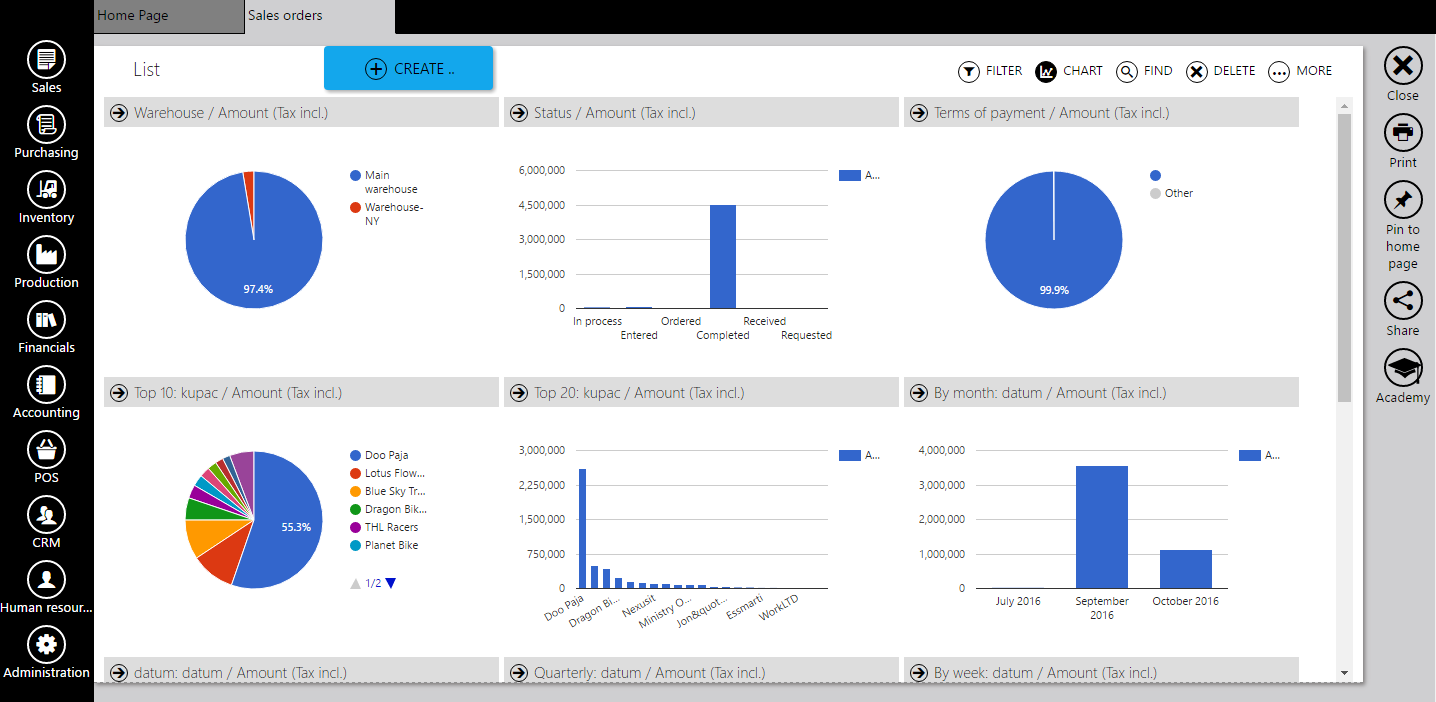The height and width of the screenshot is (702, 1436).
Task: Open the Production module icon
Action: [46, 255]
